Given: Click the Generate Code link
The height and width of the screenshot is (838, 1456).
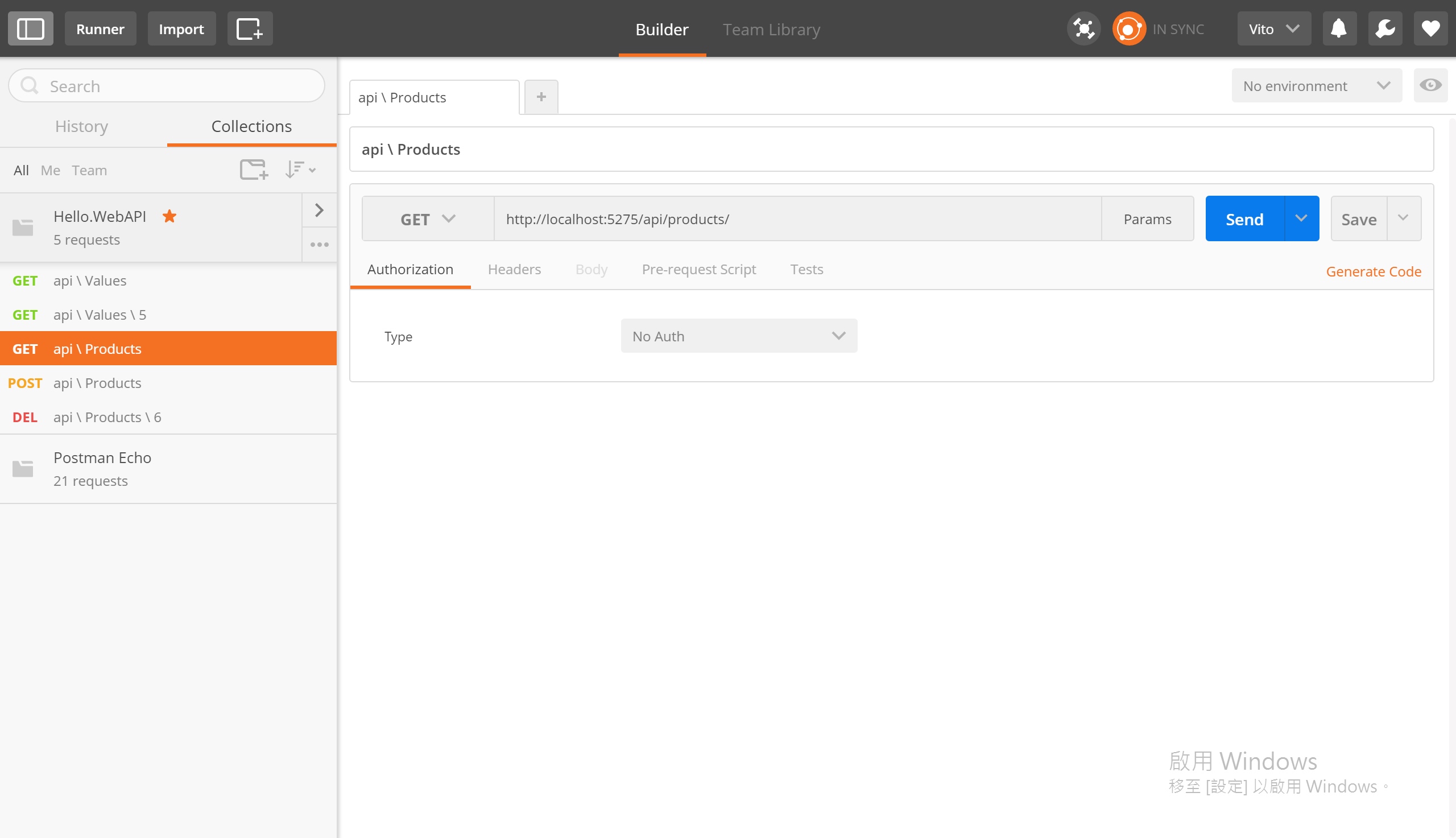Looking at the screenshot, I should (1373, 271).
